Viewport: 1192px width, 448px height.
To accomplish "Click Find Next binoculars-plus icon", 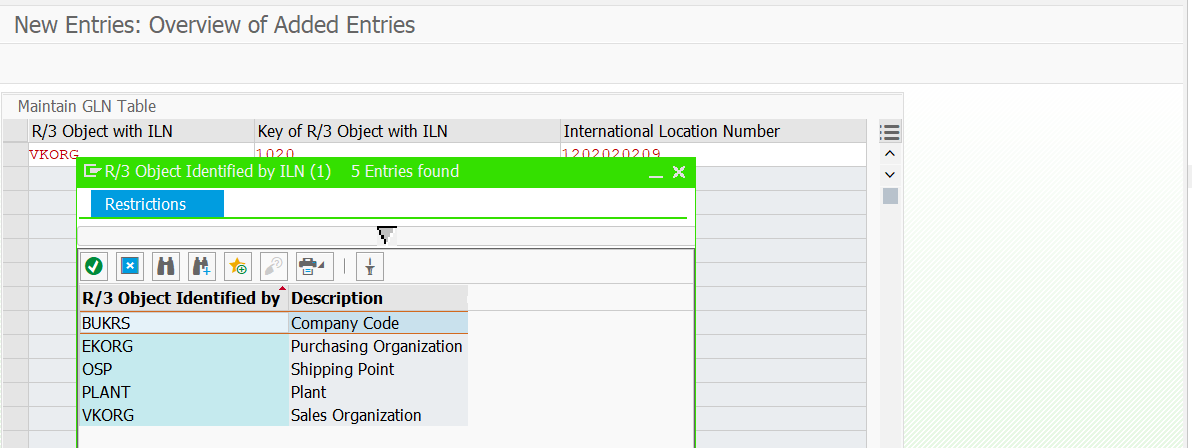I will pyautogui.click(x=202, y=265).
